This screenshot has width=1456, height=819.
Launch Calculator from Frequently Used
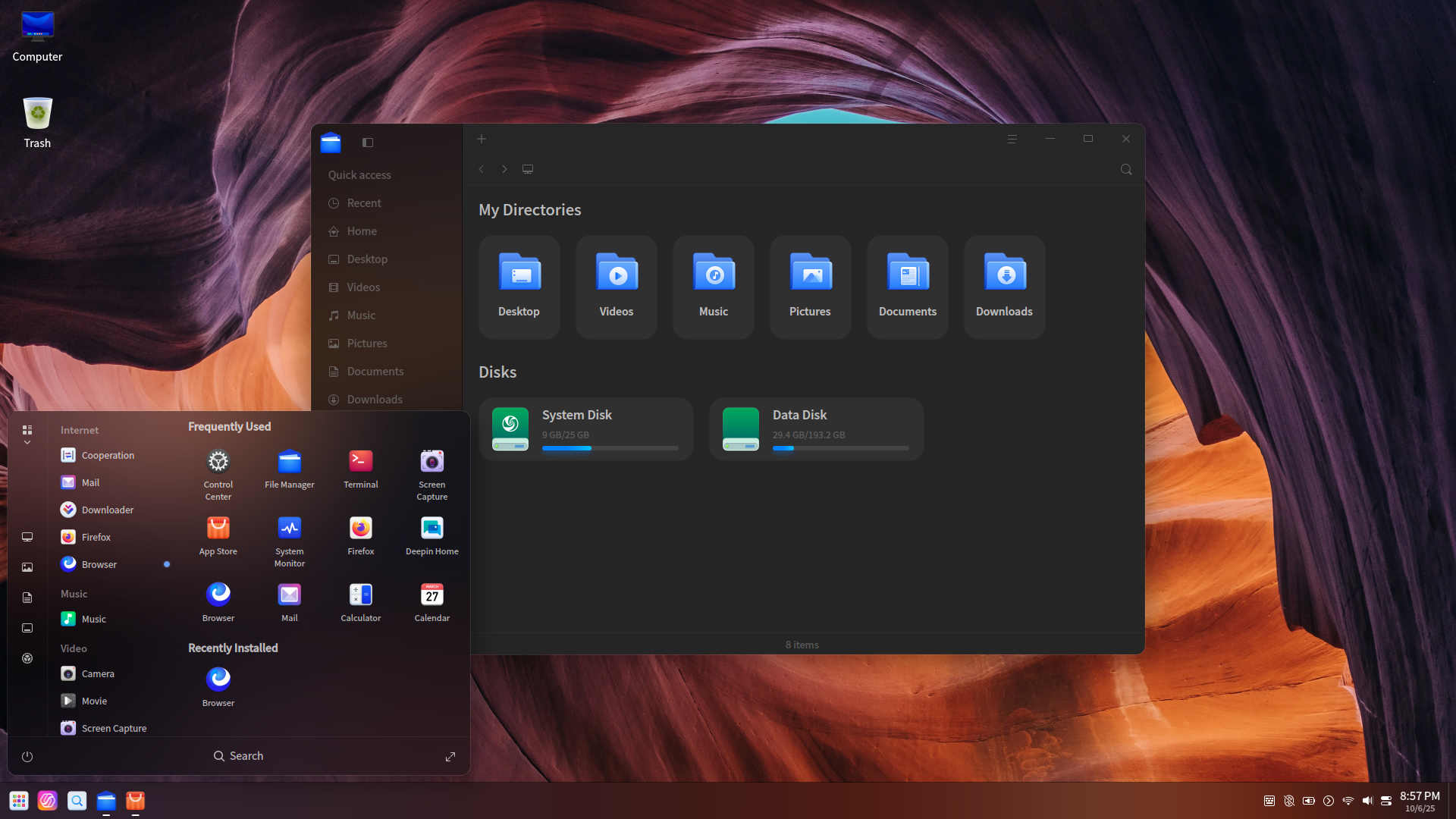click(x=360, y=595)
